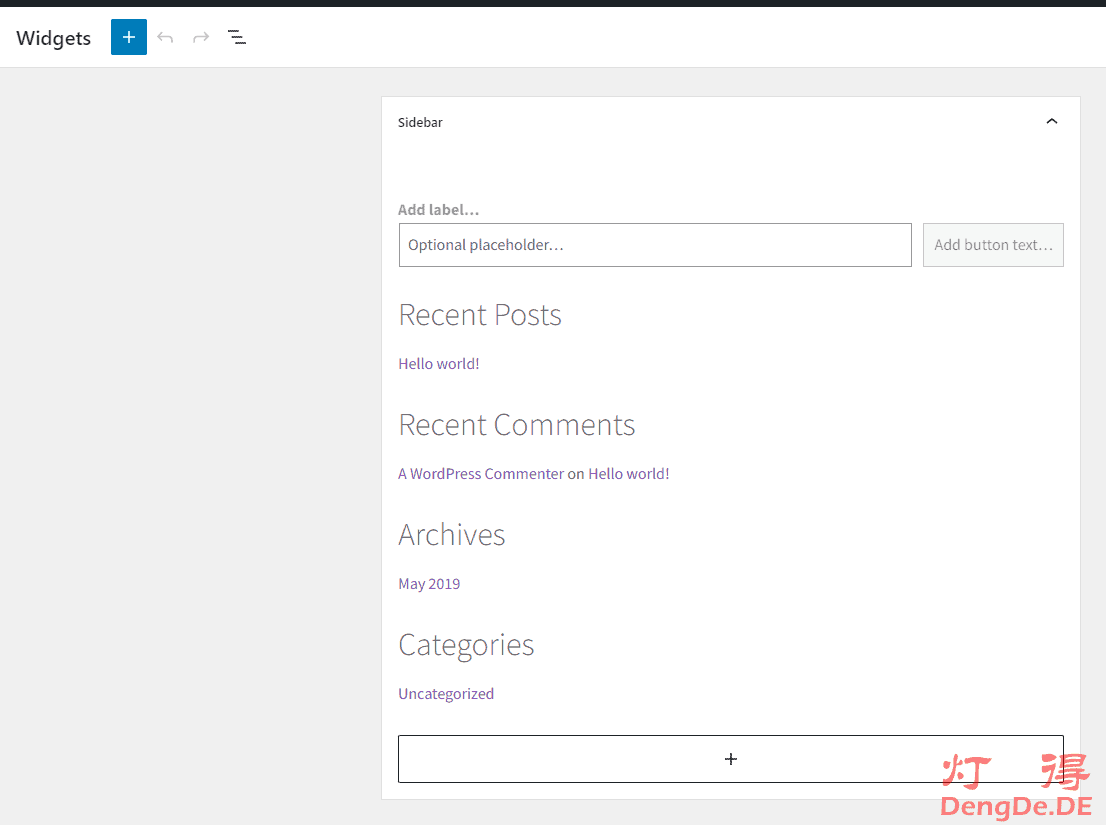Collapse the Sidebar widget area chevron
This screenshot has height=825, width=1106.
click(1051, 122)
